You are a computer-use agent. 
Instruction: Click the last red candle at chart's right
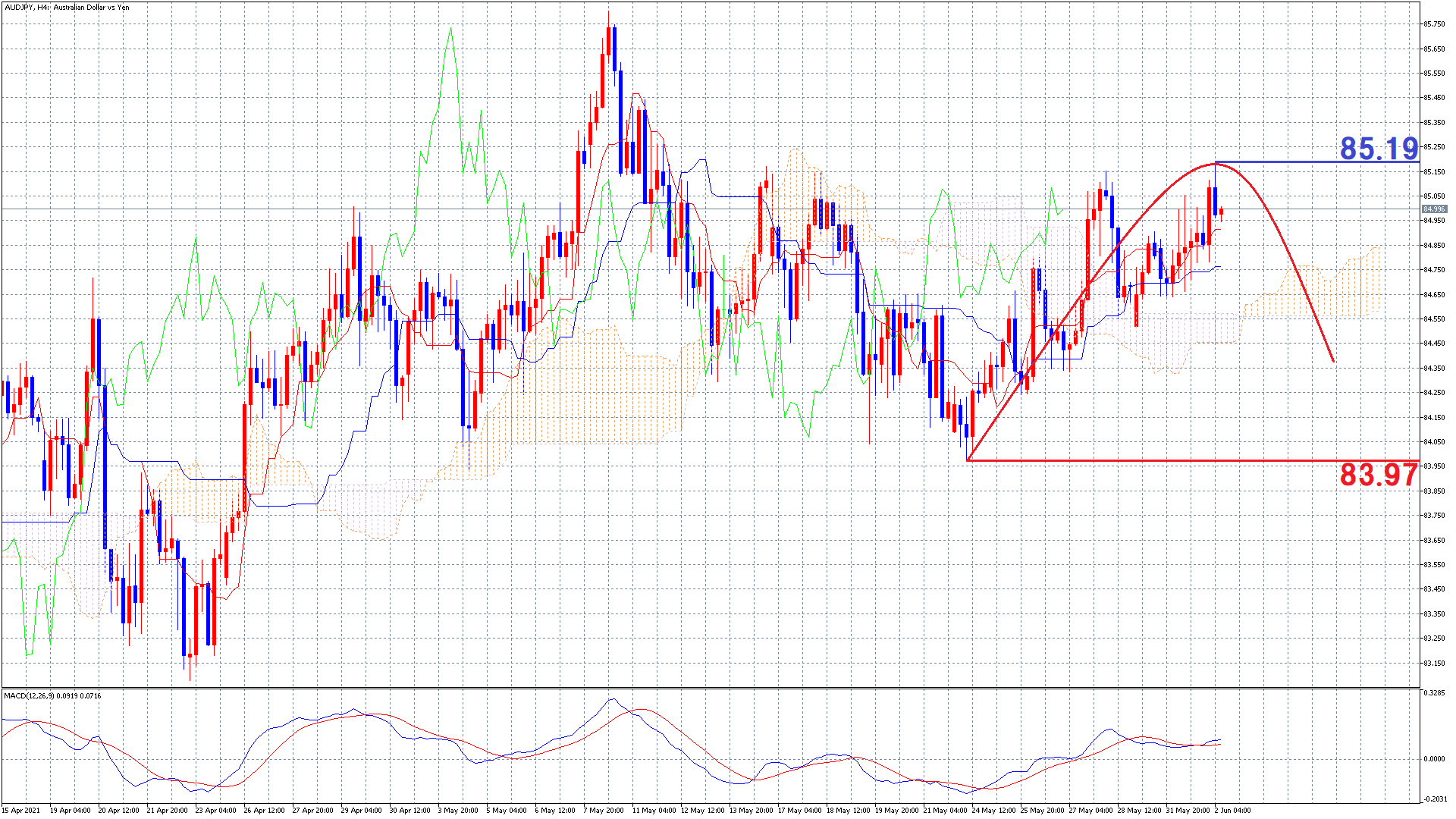(x=1221, y=213)
